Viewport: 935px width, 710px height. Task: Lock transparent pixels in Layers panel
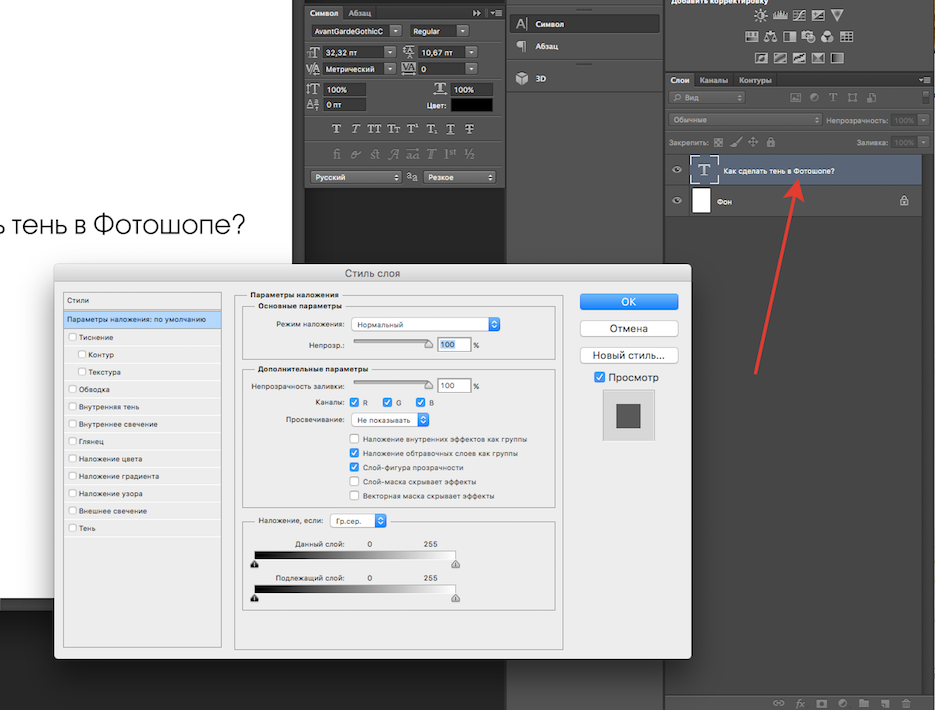[x=718, y=142]
